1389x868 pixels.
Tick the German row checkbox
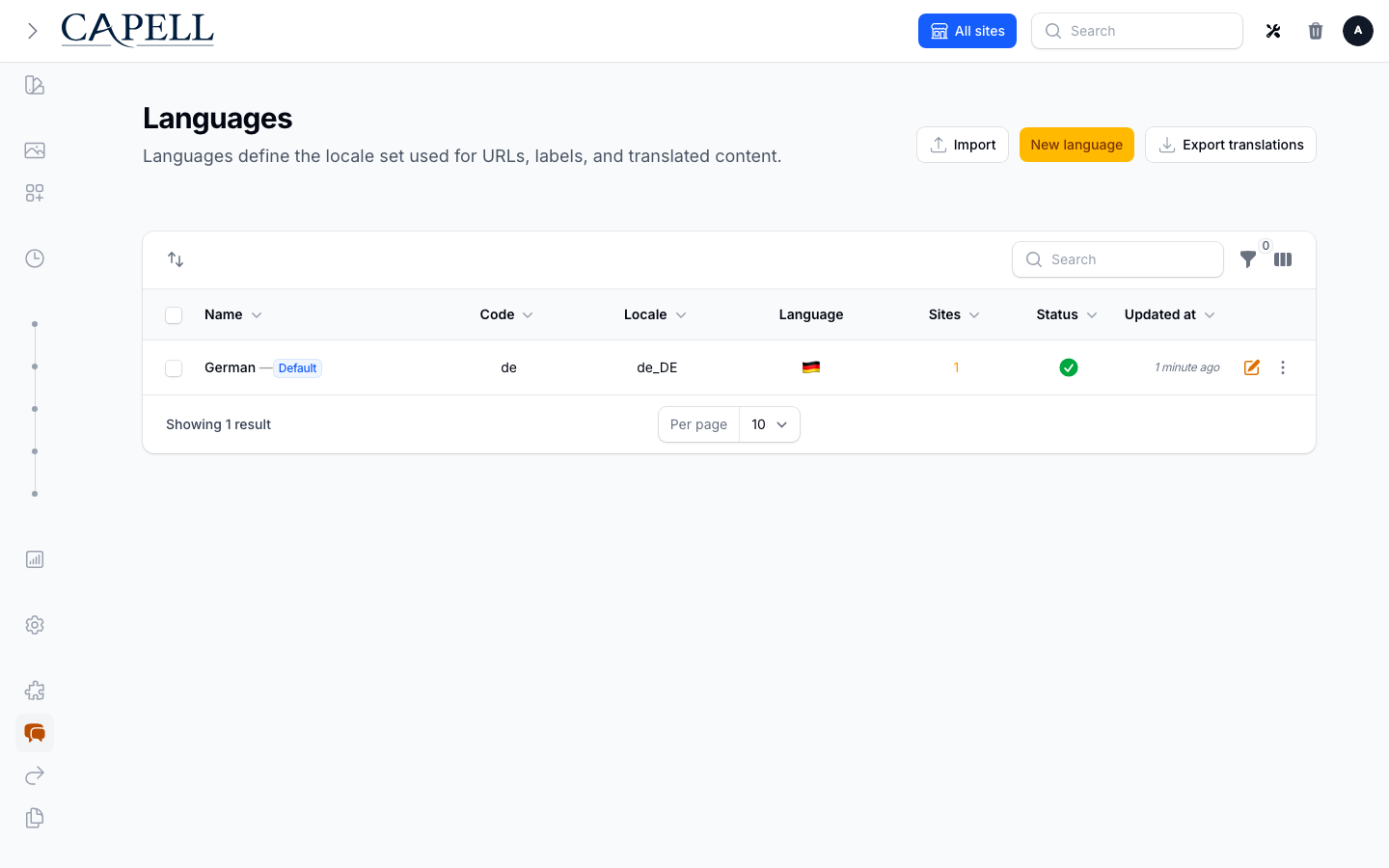point(174,368)
